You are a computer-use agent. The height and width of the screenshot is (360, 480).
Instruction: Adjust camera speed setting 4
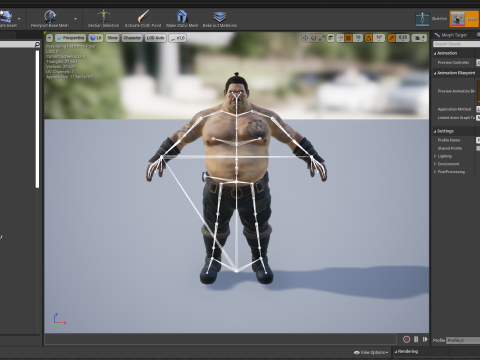(x=419, y=38)
